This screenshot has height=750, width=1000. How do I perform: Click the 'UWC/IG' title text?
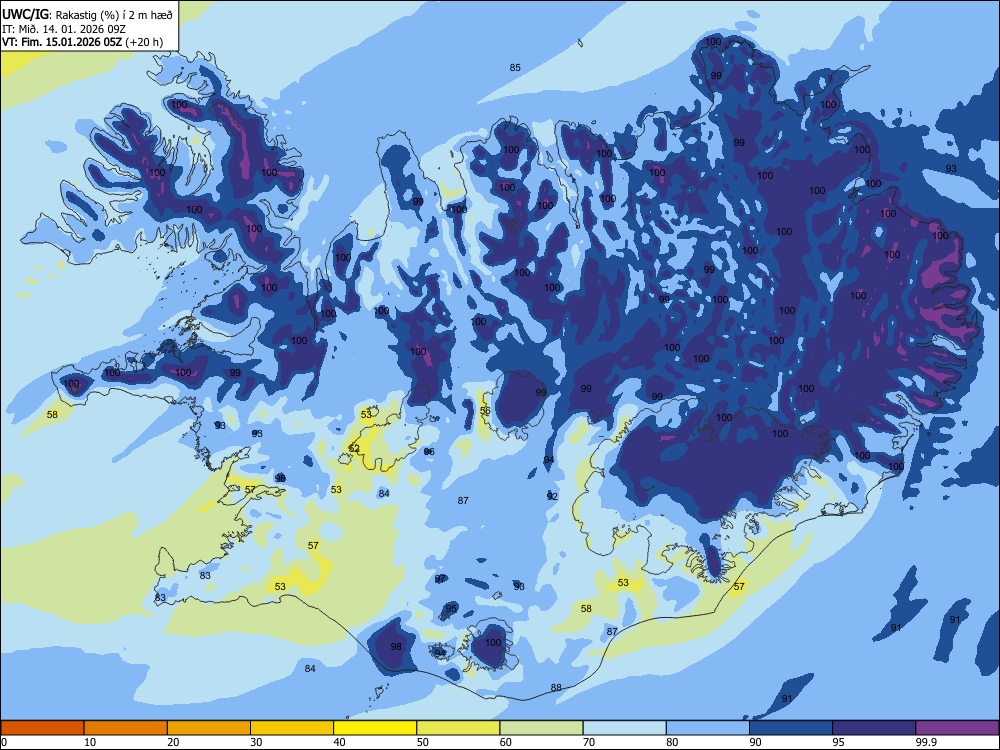coord(25,15)
